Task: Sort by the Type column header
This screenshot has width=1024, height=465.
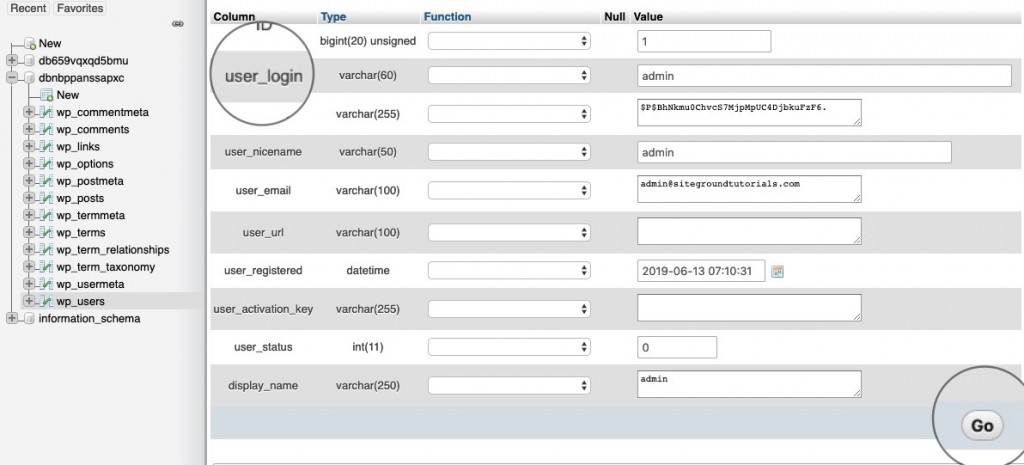Action: (x=333, y=17)
